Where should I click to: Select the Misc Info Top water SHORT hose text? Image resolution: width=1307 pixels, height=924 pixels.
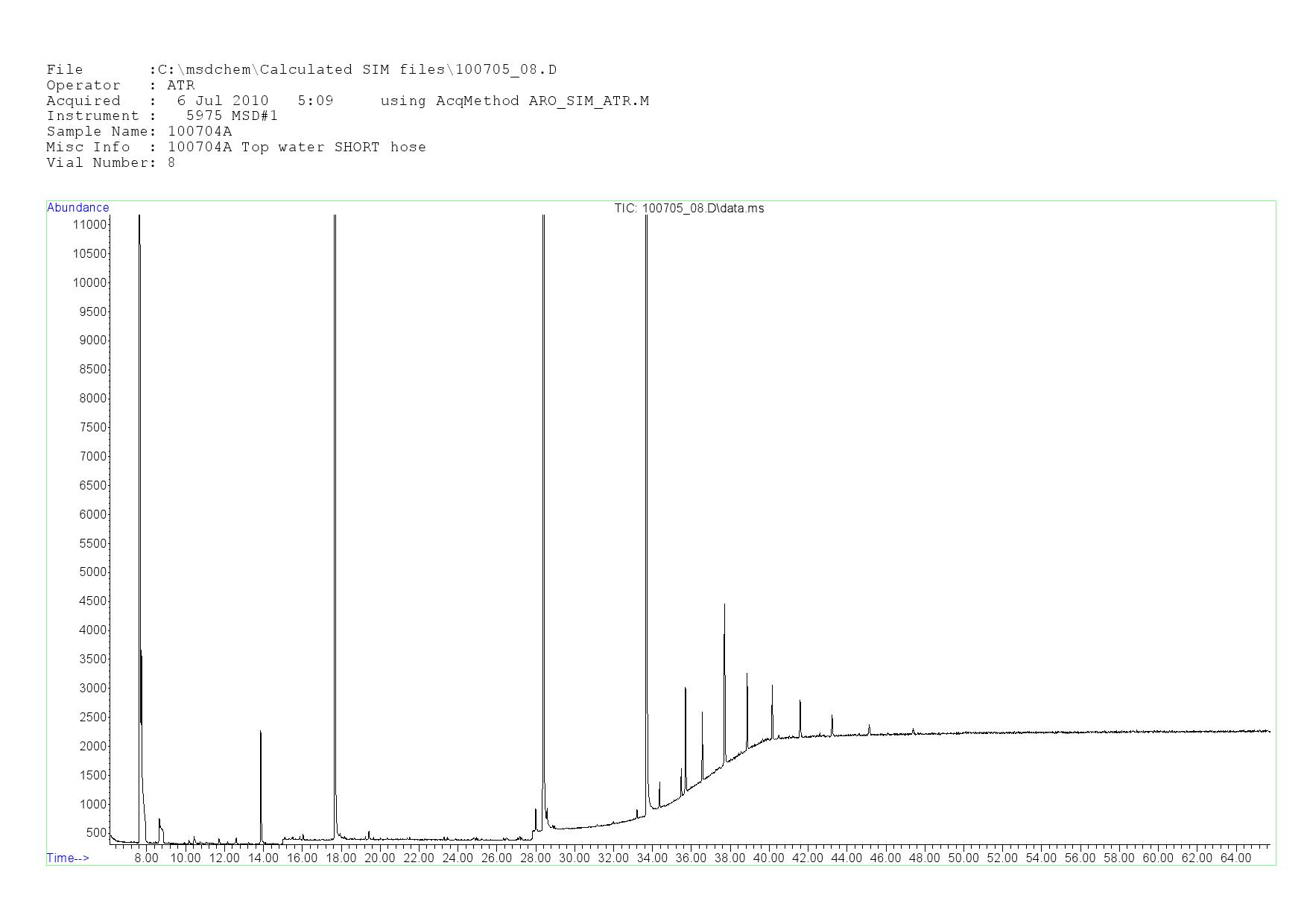coord(297,148)
